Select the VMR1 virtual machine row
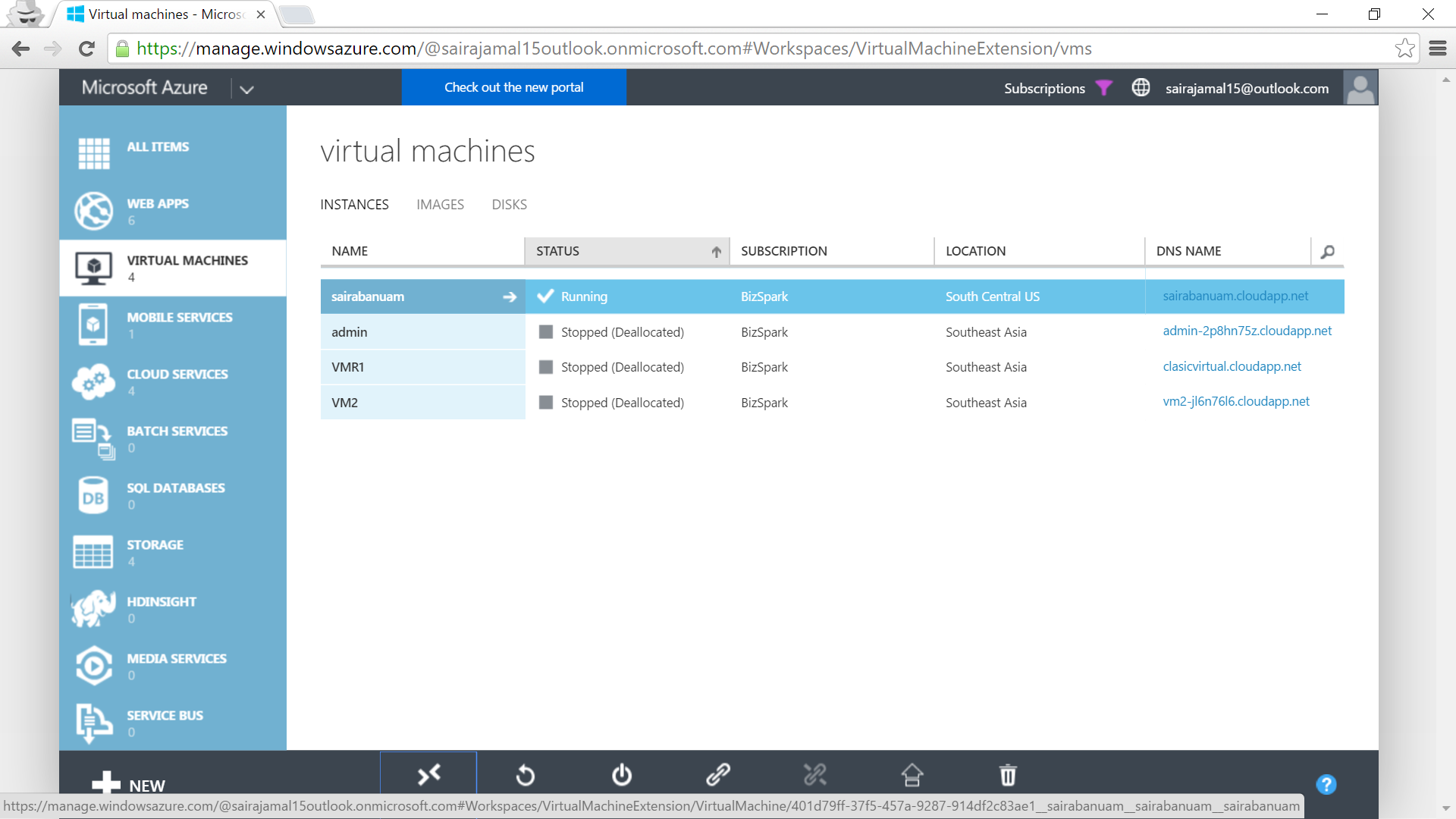This screenshot has width=1456, height=819. pos(832,367)
